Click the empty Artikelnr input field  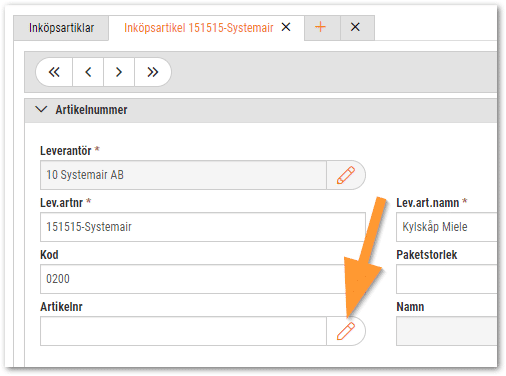pyautogui.click(x=183, y=331)
